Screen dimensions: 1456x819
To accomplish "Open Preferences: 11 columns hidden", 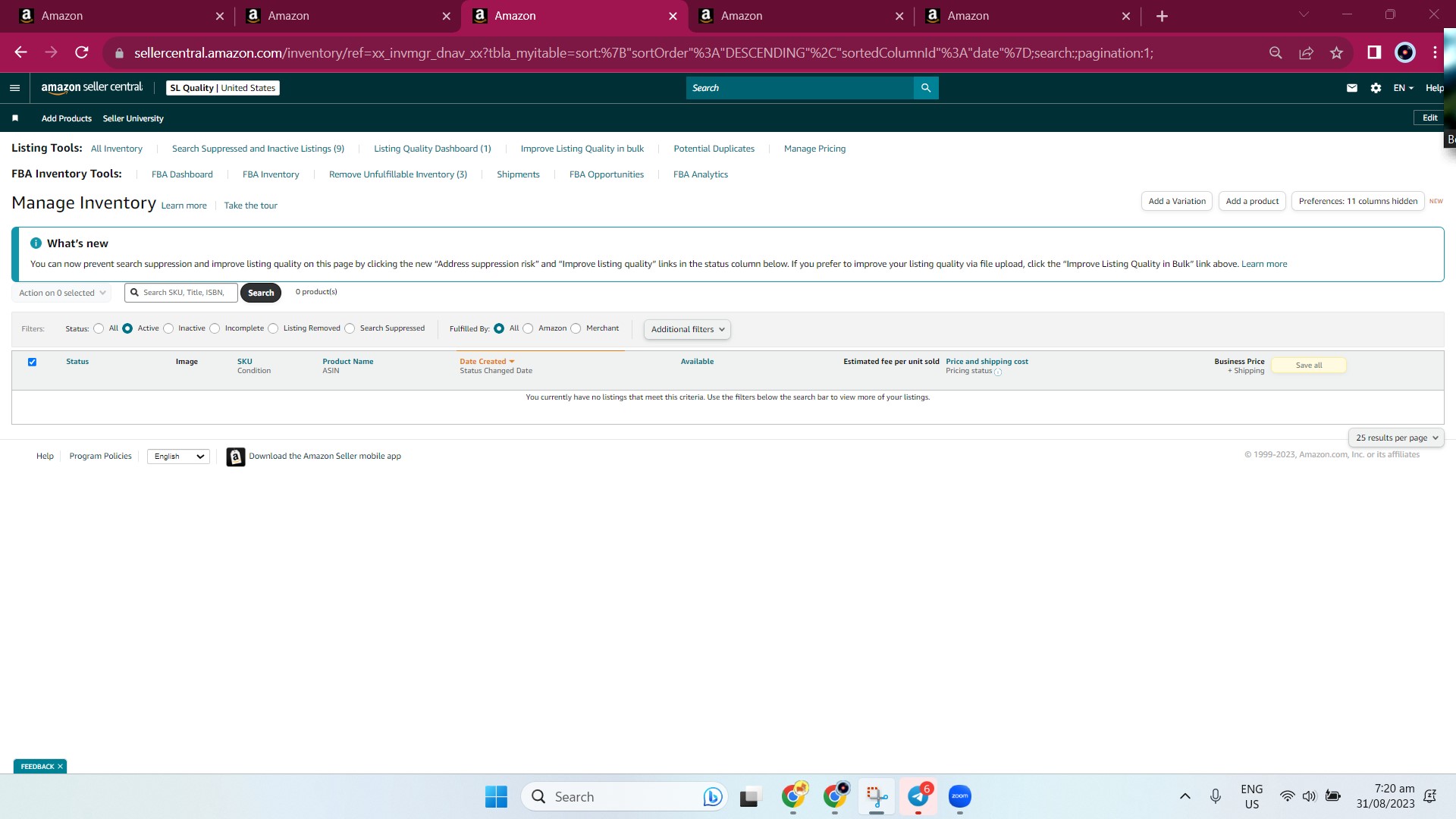I will (1357, 202).
